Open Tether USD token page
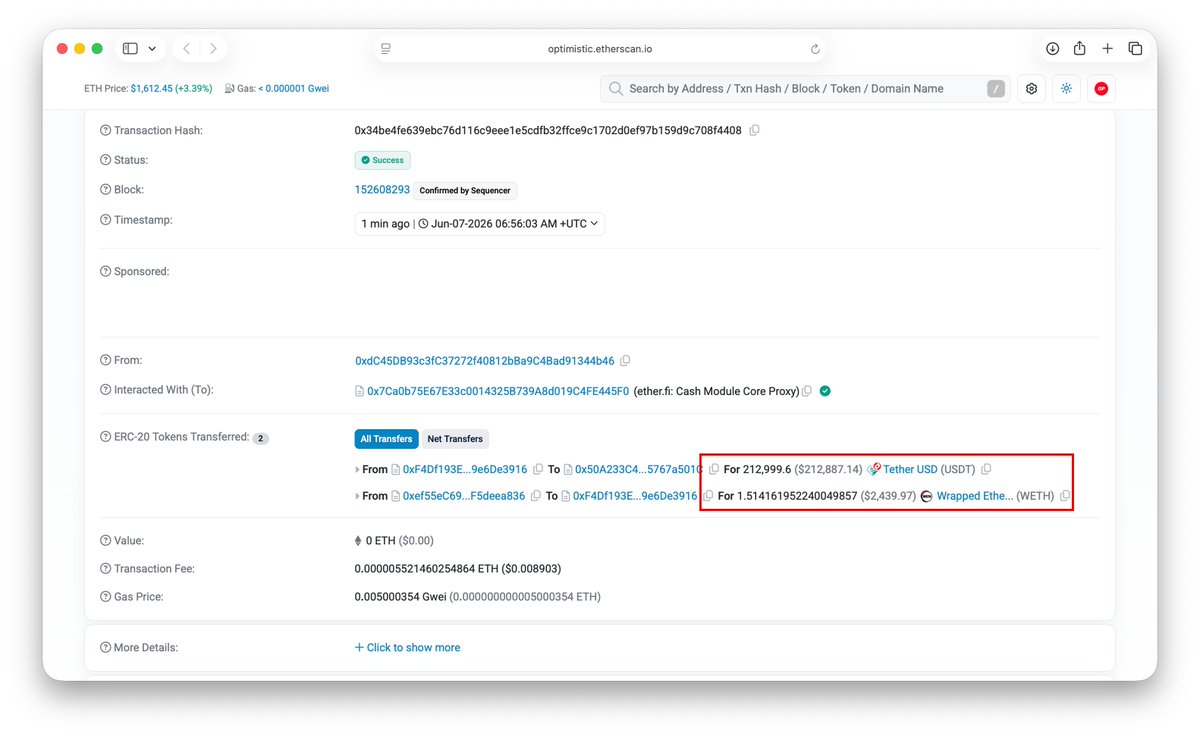This screenshot has width=1200, height=737. 910,469
